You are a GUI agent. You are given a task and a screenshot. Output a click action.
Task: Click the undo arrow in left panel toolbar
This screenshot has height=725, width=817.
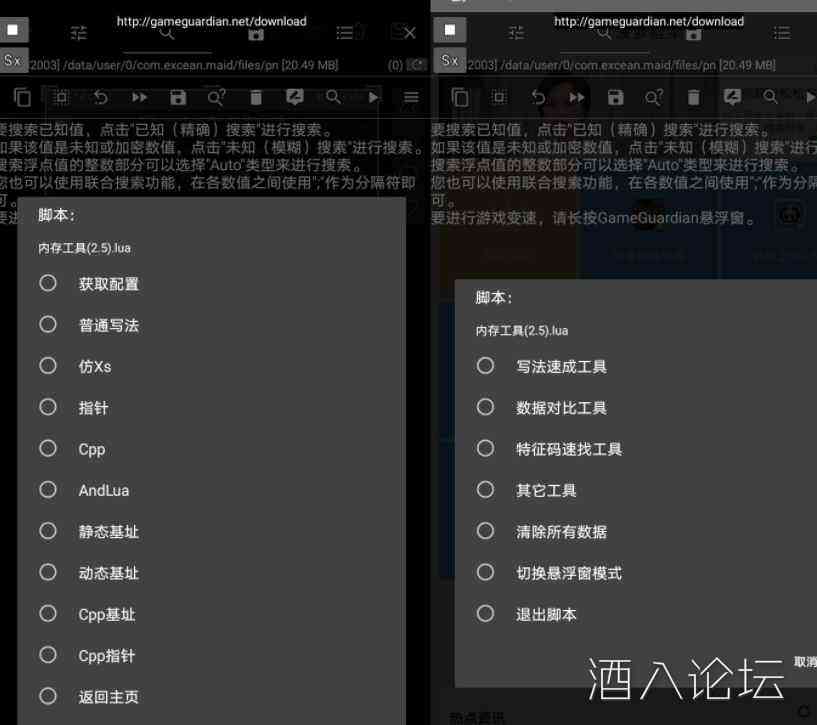[100, 97]
